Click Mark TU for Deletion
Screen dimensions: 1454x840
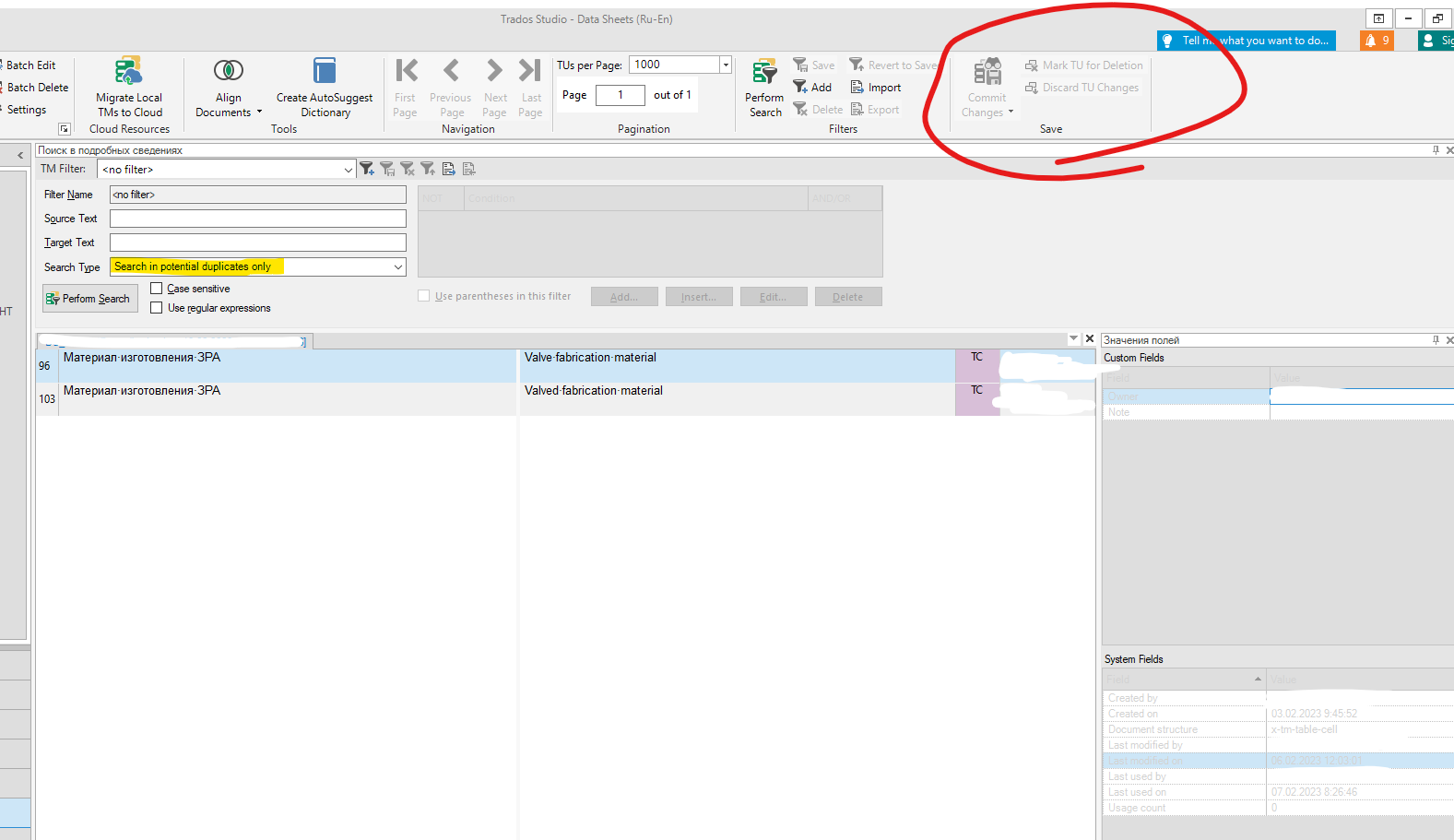[1084, 65]
